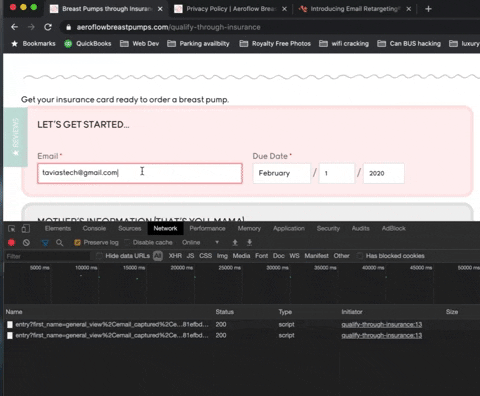This screenshot has width=480, height=396.
Task: Open initiator link of second request row
Action: click(x=382, y=335)
